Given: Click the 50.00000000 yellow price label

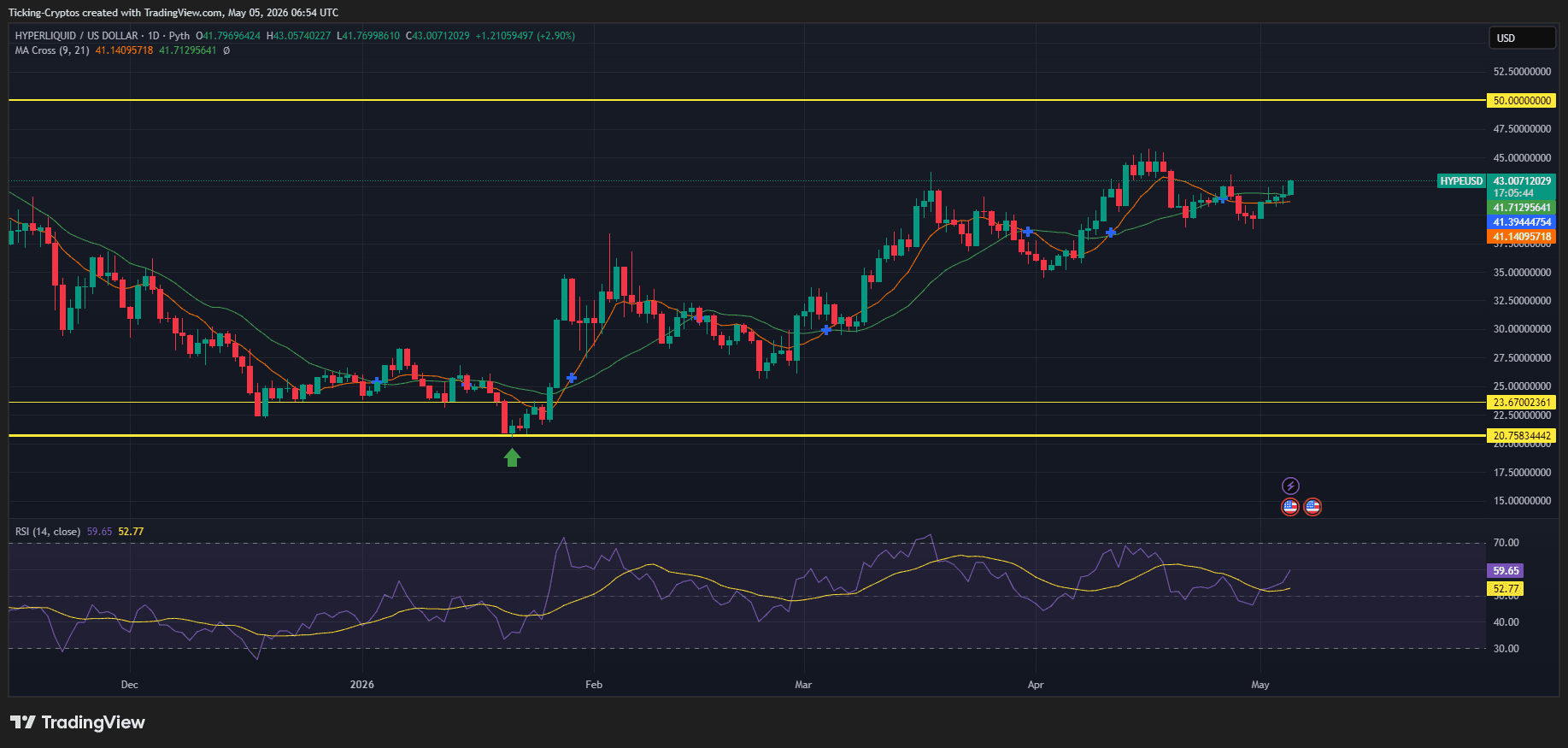Looking at the screenshot, I should click(1522, 101).
